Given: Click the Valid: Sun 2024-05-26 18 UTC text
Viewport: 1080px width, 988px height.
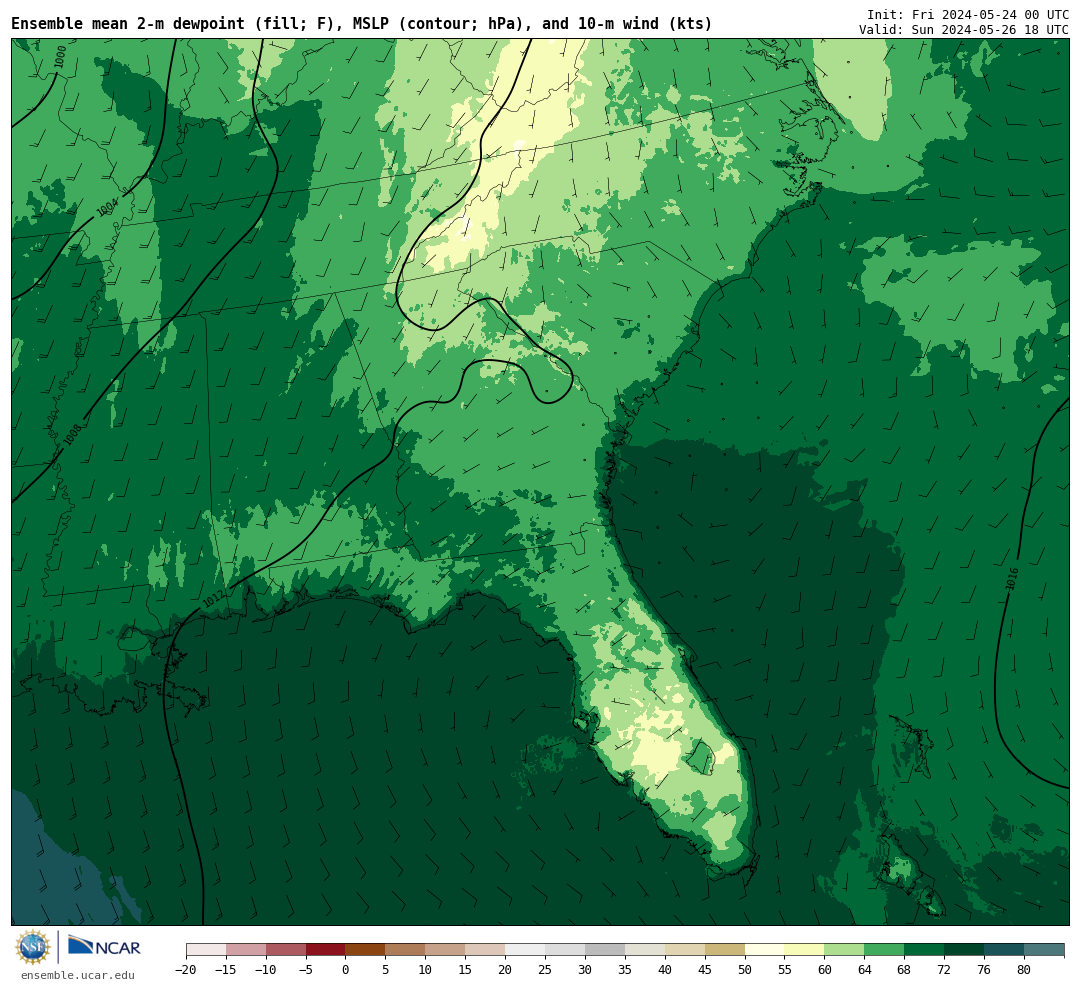Looking at the screenshot, I should click(964, 30).
